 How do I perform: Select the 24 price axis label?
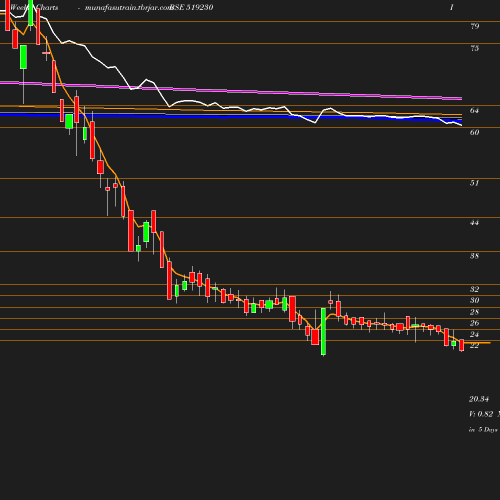[x=475, y=334]
